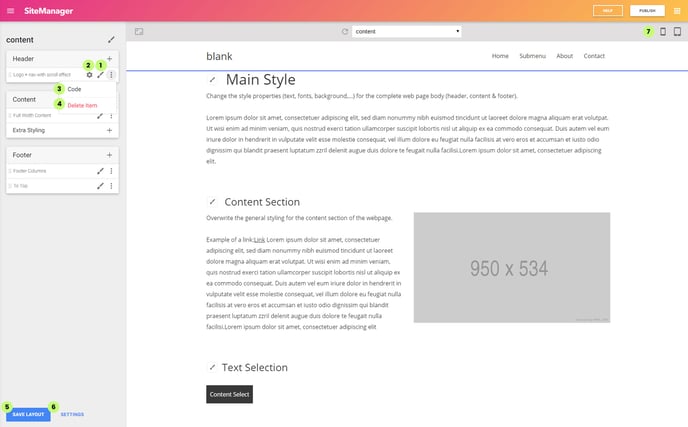The image size is (688, 427).
Task: Edit the Logo + nav with scroll effect item
Action: [x=100, y=75]
